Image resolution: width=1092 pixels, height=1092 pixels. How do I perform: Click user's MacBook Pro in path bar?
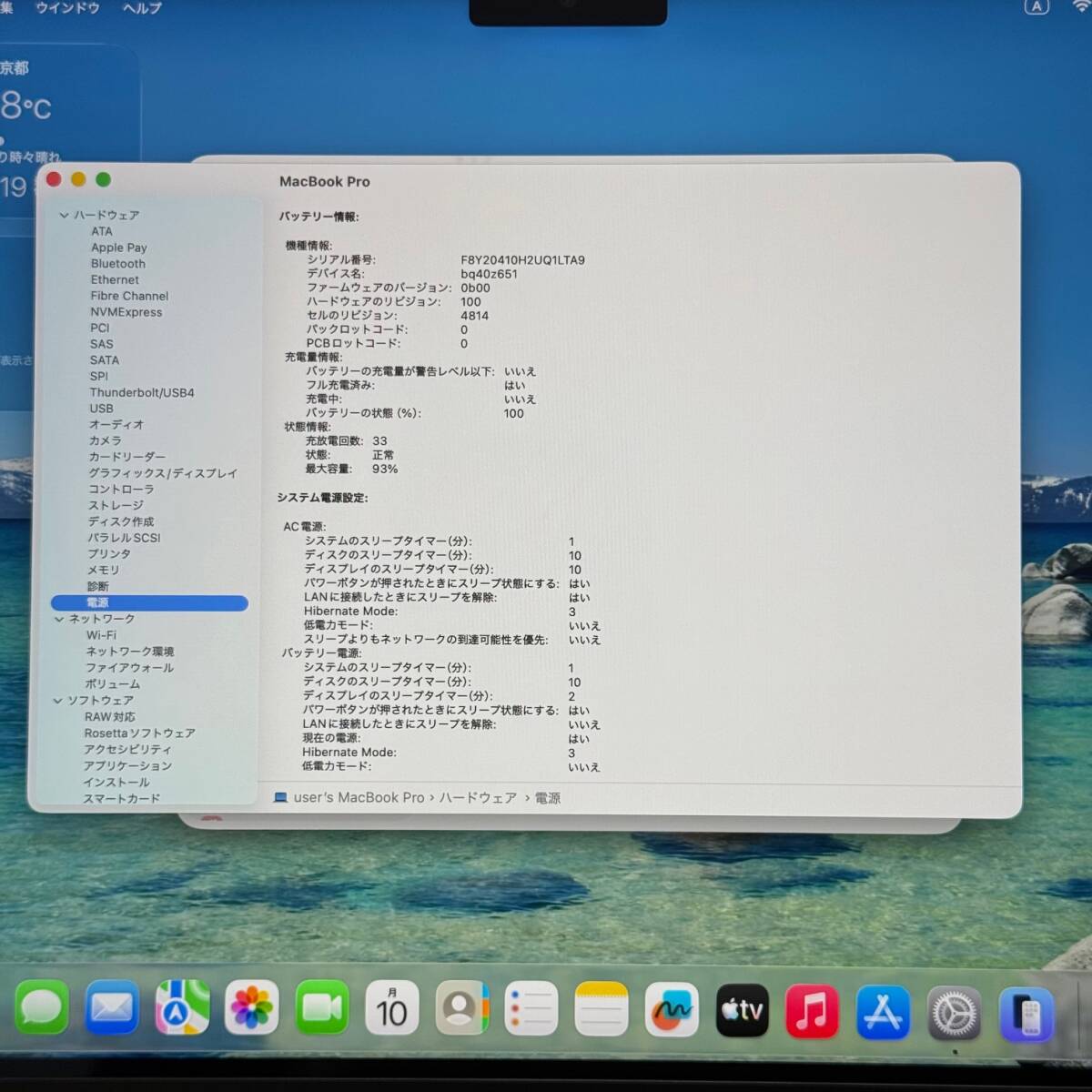(x=359, y=798)
